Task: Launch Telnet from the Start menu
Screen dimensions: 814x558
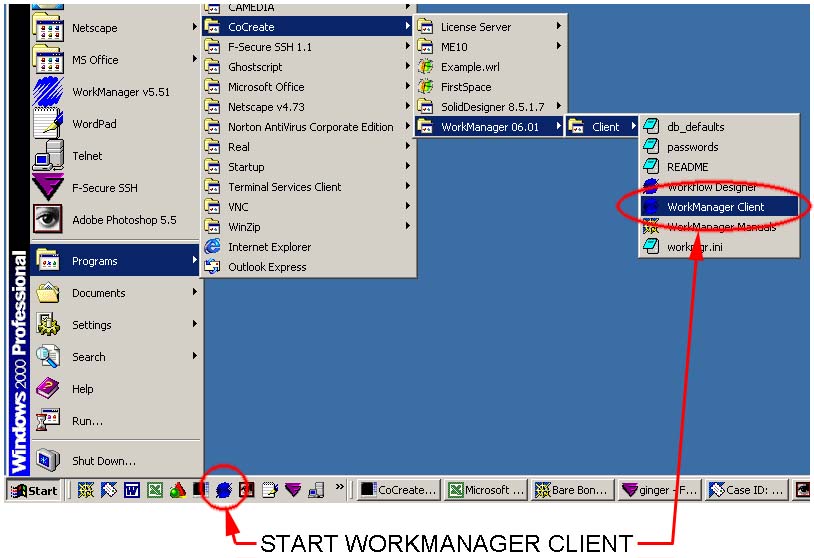Action: click(87, 156)
